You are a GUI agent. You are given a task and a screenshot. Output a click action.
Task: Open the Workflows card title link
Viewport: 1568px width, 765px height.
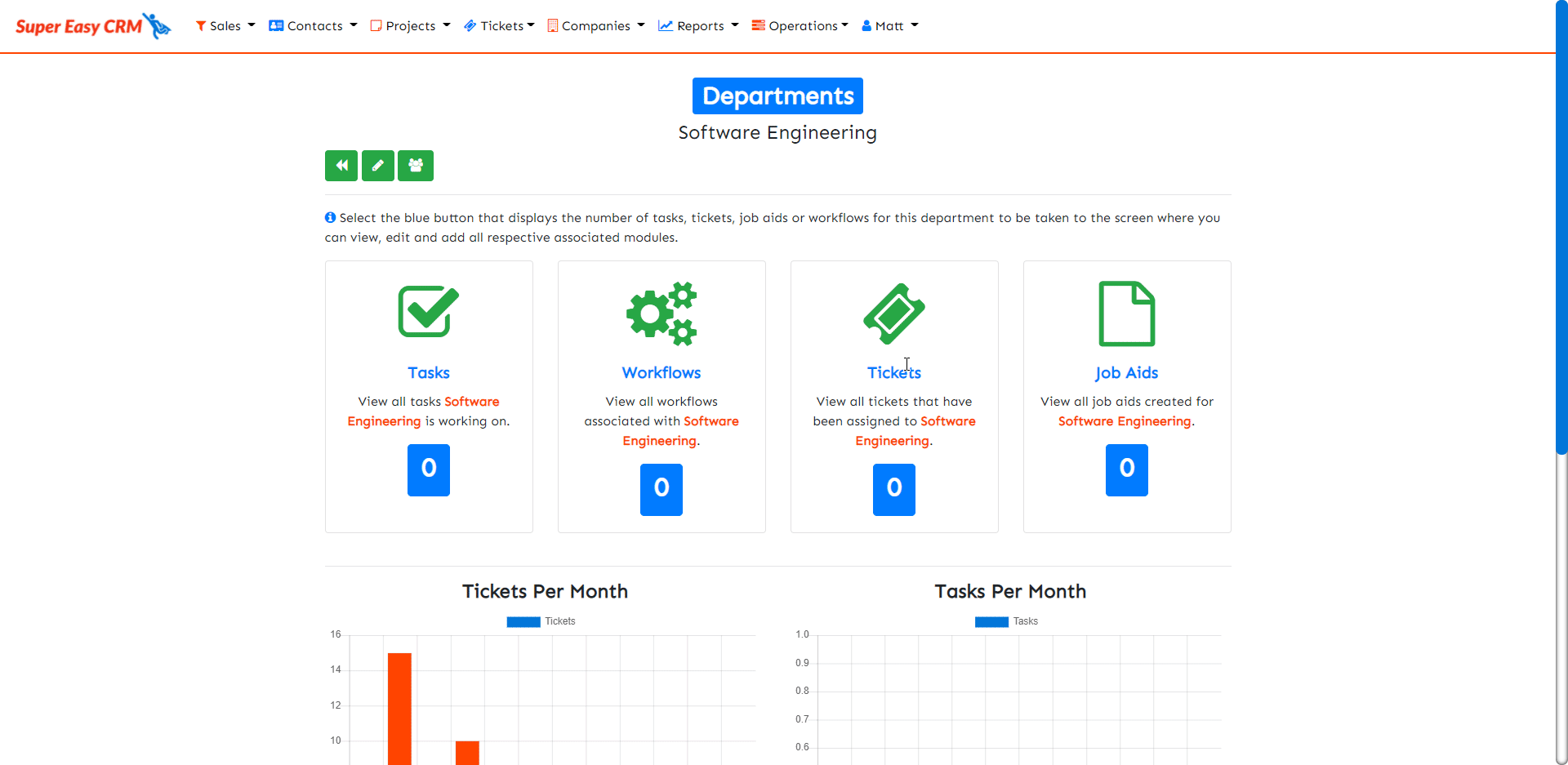pos(661,373)
